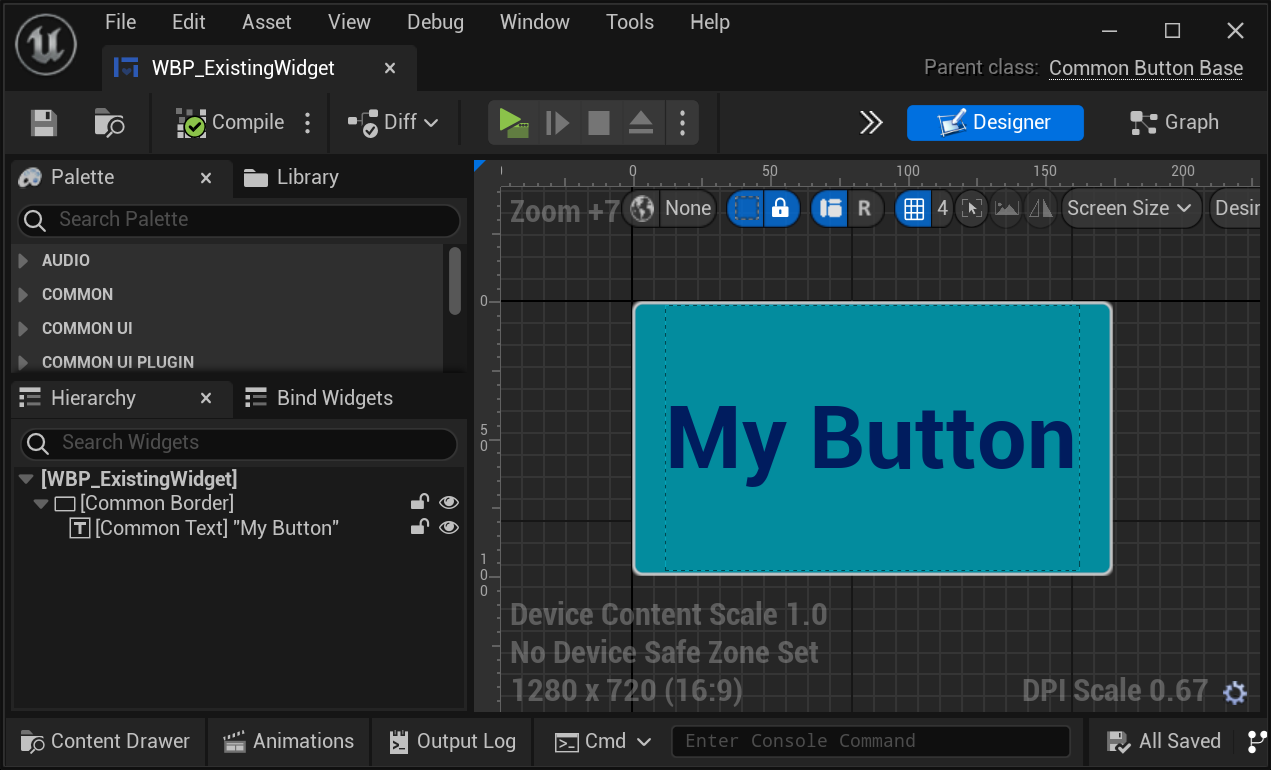Image resolution: width=1271 pixels, height=770 pixels.
Task: Close the Hierarchy tab
Action: [x=206, y=398]
